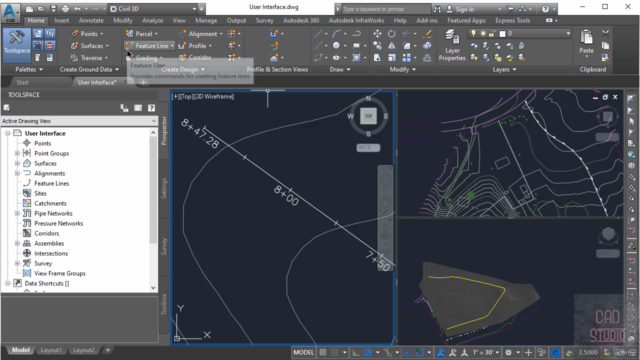Viewport: 640px width, 360px height.
Task: Expand the Surfaces ribbon dropdown
Action: (107, 46)
